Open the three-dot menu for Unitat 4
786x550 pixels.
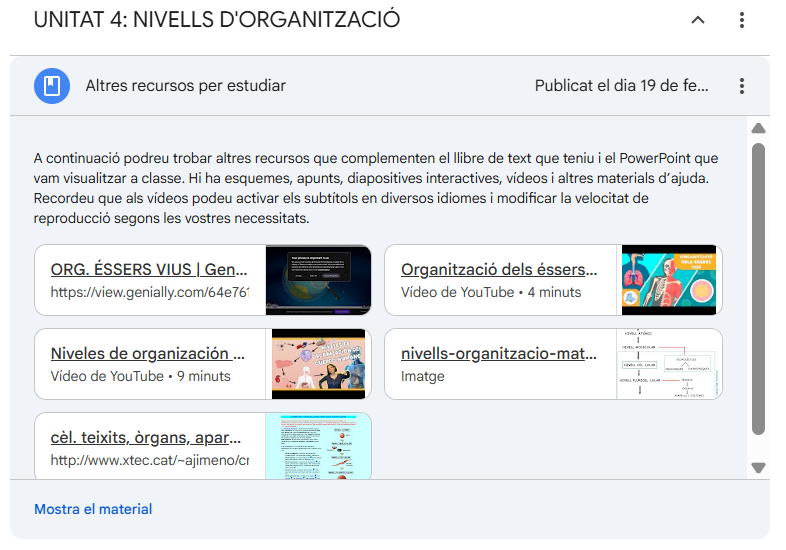coord(741,20)
